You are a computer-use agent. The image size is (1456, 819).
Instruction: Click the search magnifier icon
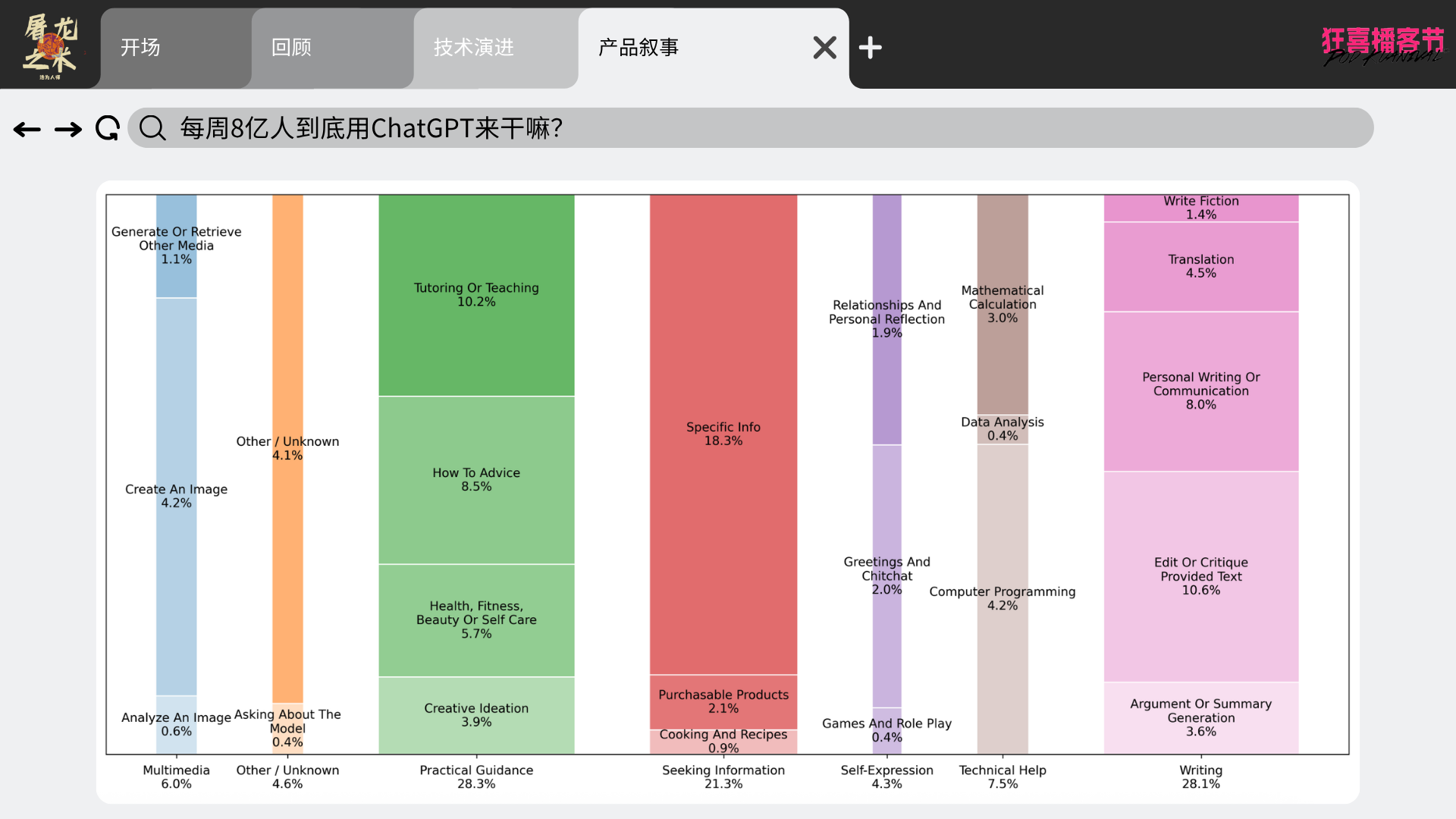coord(152,128)
